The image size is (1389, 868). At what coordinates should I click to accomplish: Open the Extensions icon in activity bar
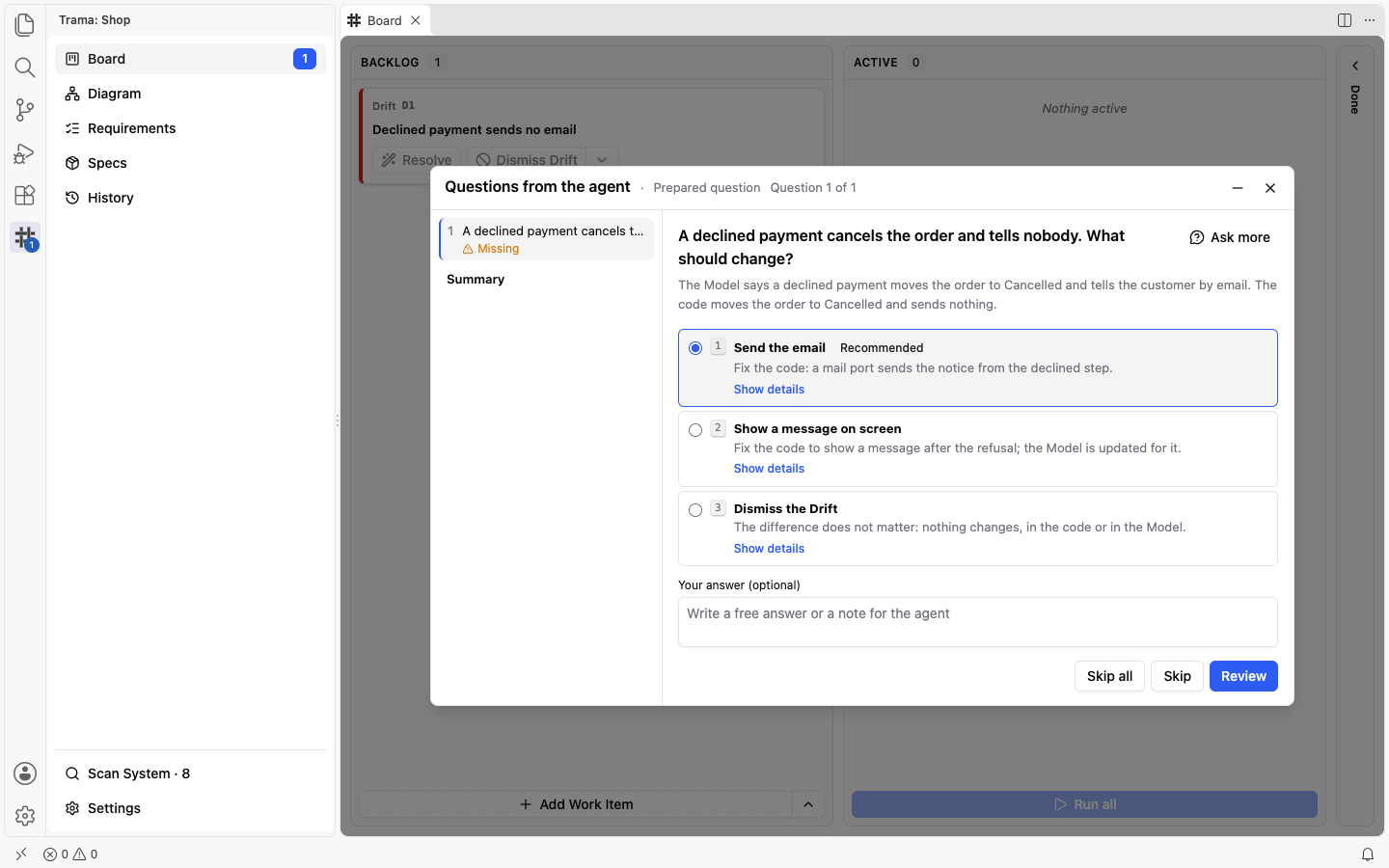(x=25, y=195)
